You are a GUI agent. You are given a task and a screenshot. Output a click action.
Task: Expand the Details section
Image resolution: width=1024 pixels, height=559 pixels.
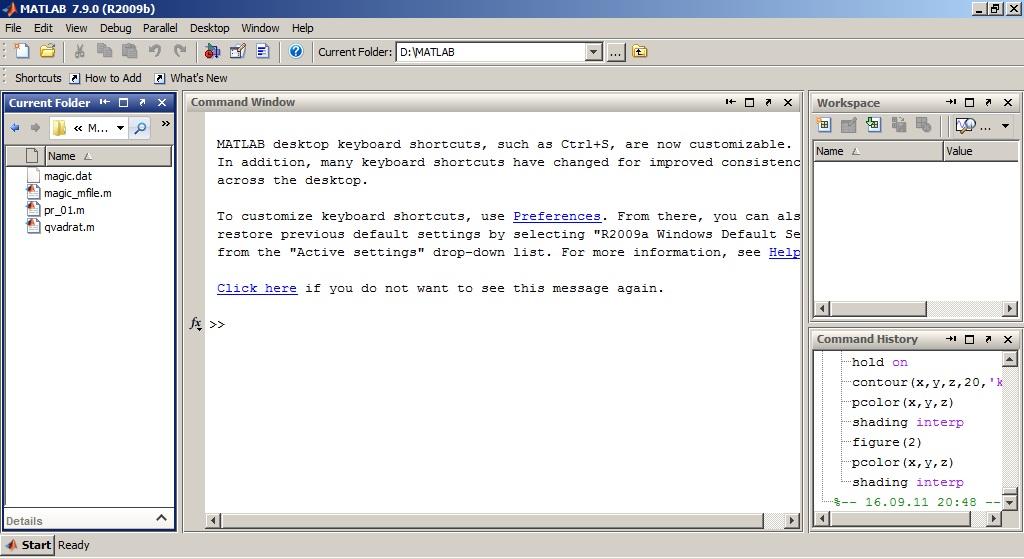(x=161, y=518)
